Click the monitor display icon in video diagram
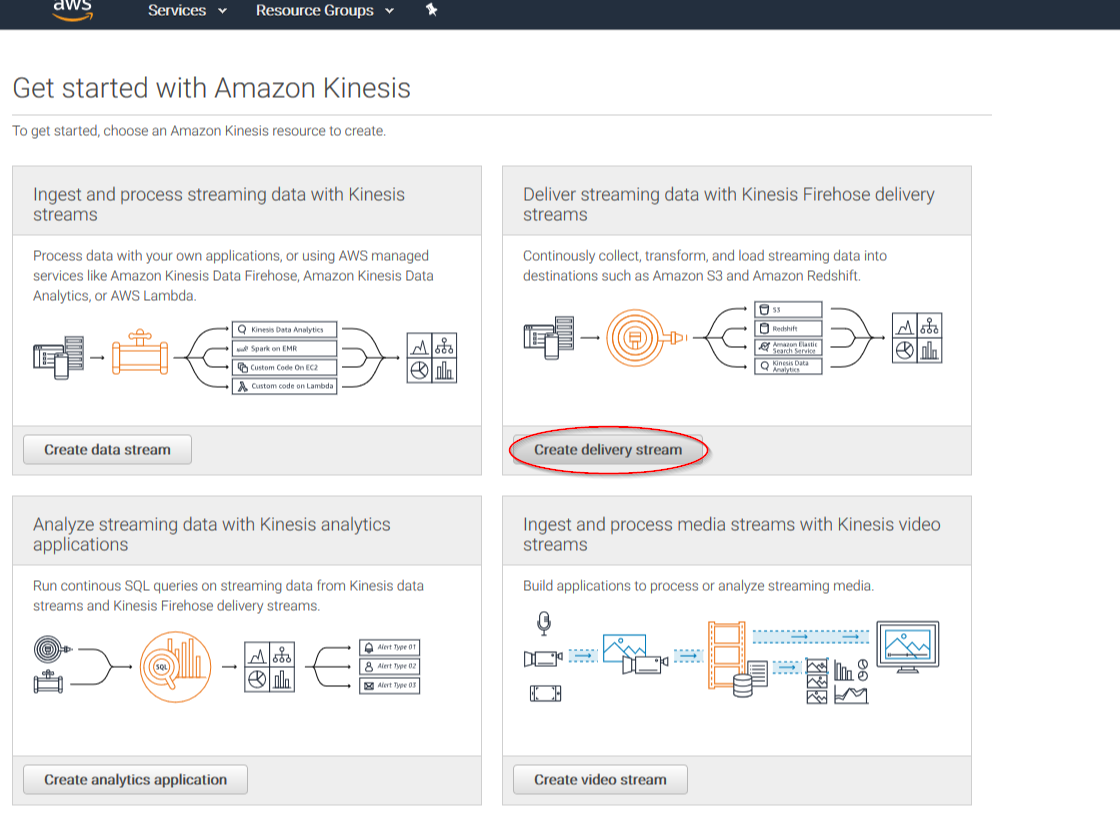The height and width of the screenshot is (829, 1120). point(908,647)
